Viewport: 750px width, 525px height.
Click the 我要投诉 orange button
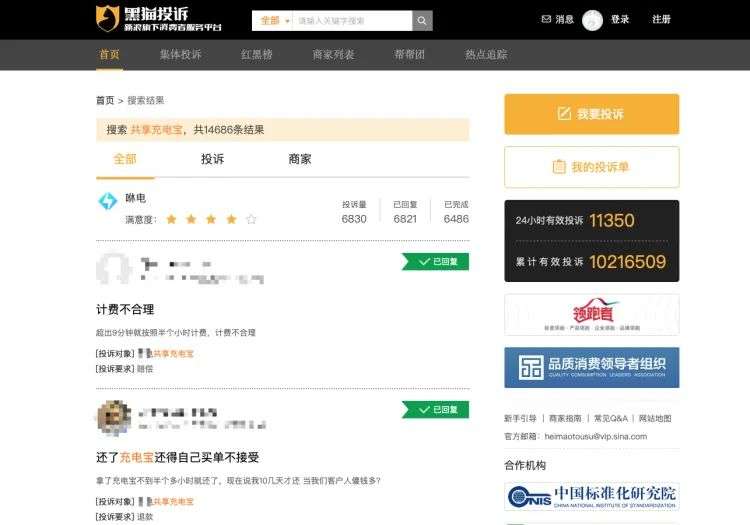(x=592, y=114)
